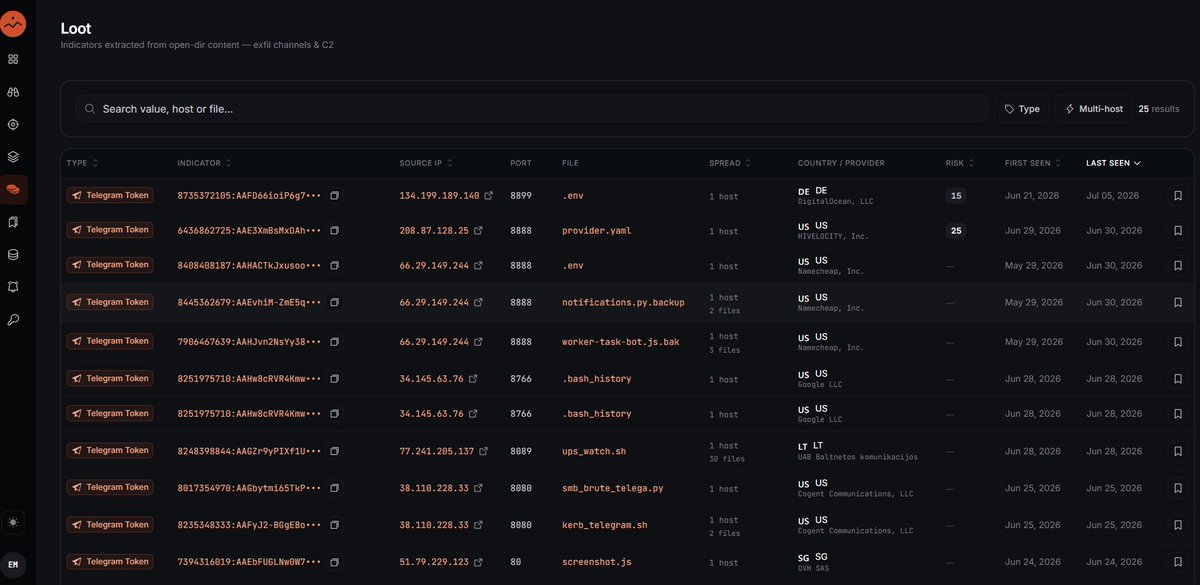Copy indicator 8017354970:AAGbytmi65TkP

tap(335, 488)
